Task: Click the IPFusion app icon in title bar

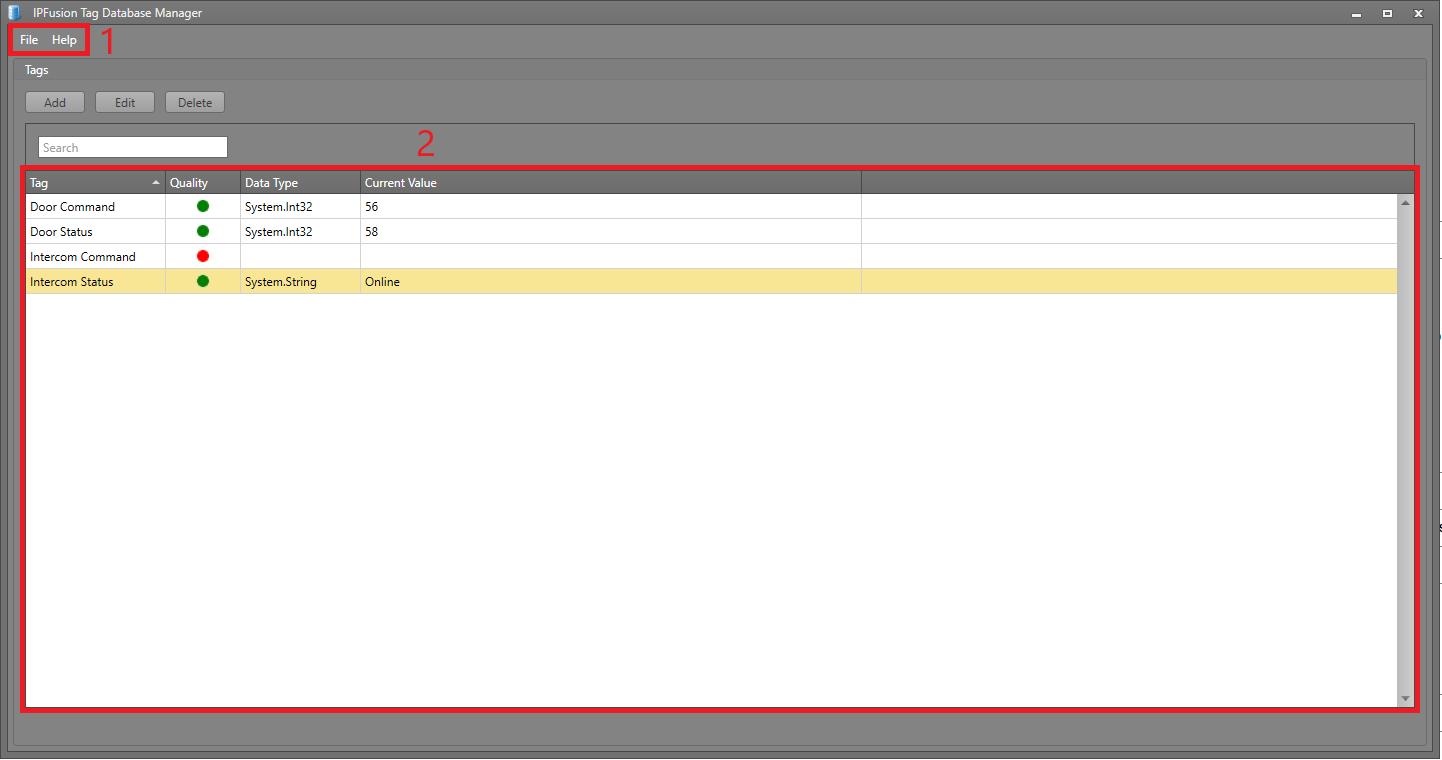Action: [x=14, y=13]
